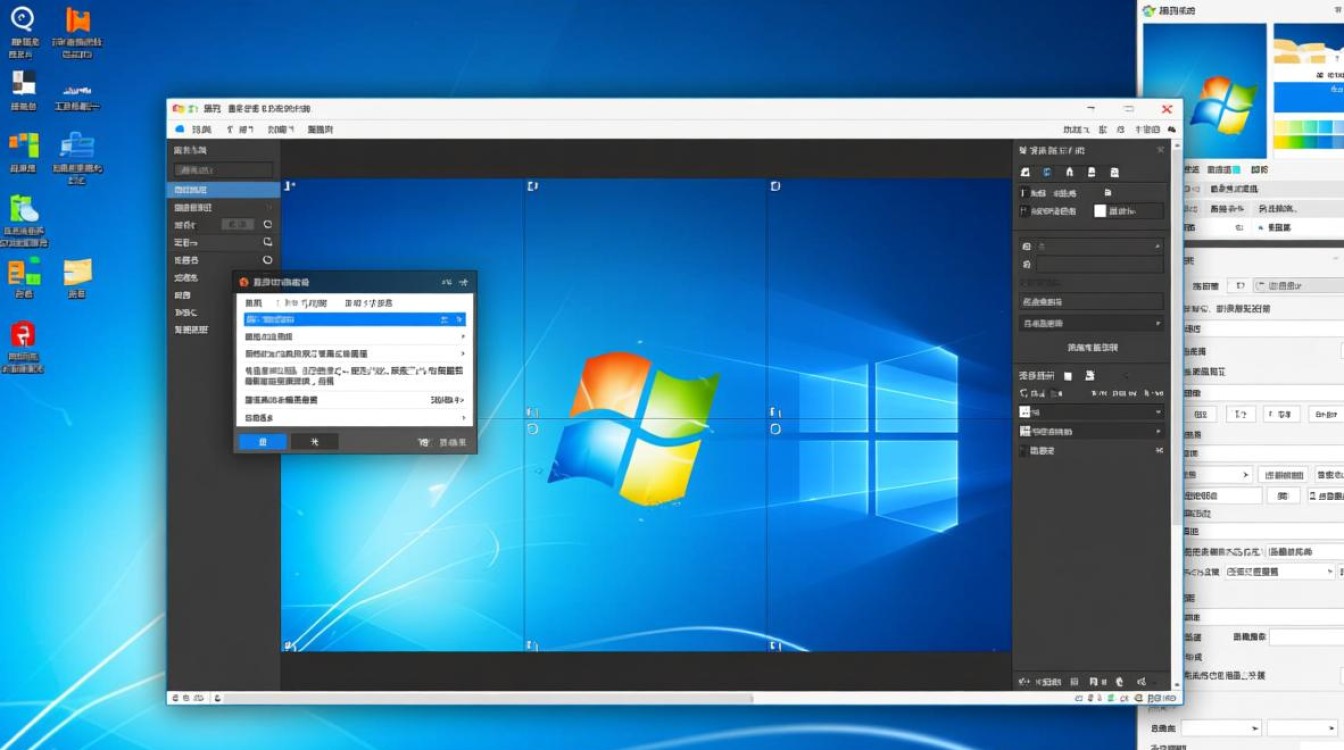Click the top circular refresh icon in left sidebar
This screenshot has width=1344, height=750.
(267, 225)
